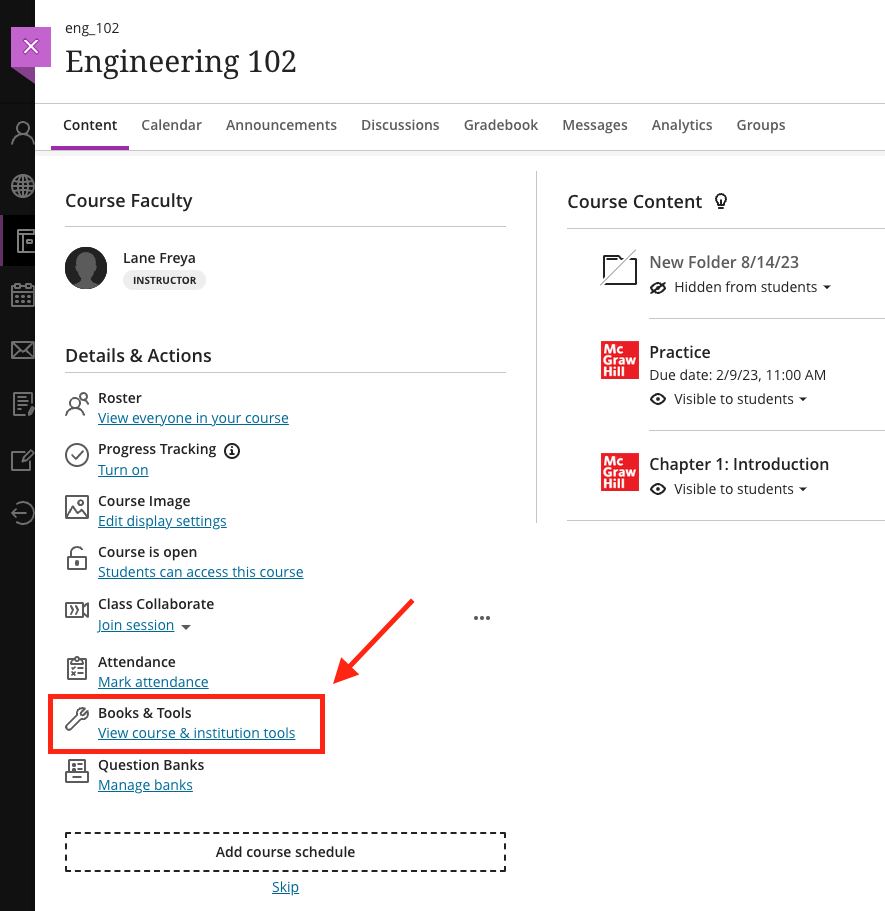Screen dimensions: 885x911
Task: Click View course & institution tools link
Action: click(x=196, y=733)
